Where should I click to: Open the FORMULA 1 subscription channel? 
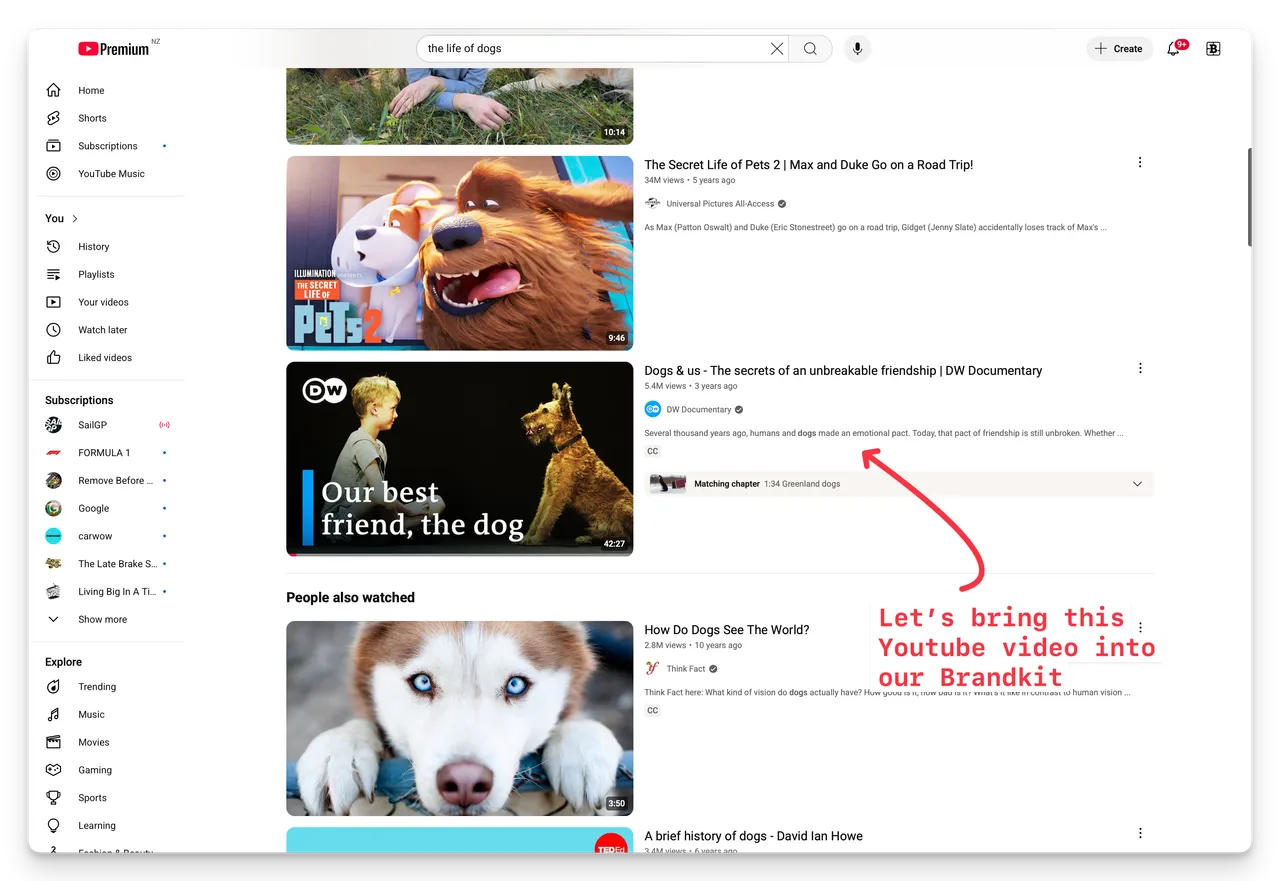coord(104,453)
